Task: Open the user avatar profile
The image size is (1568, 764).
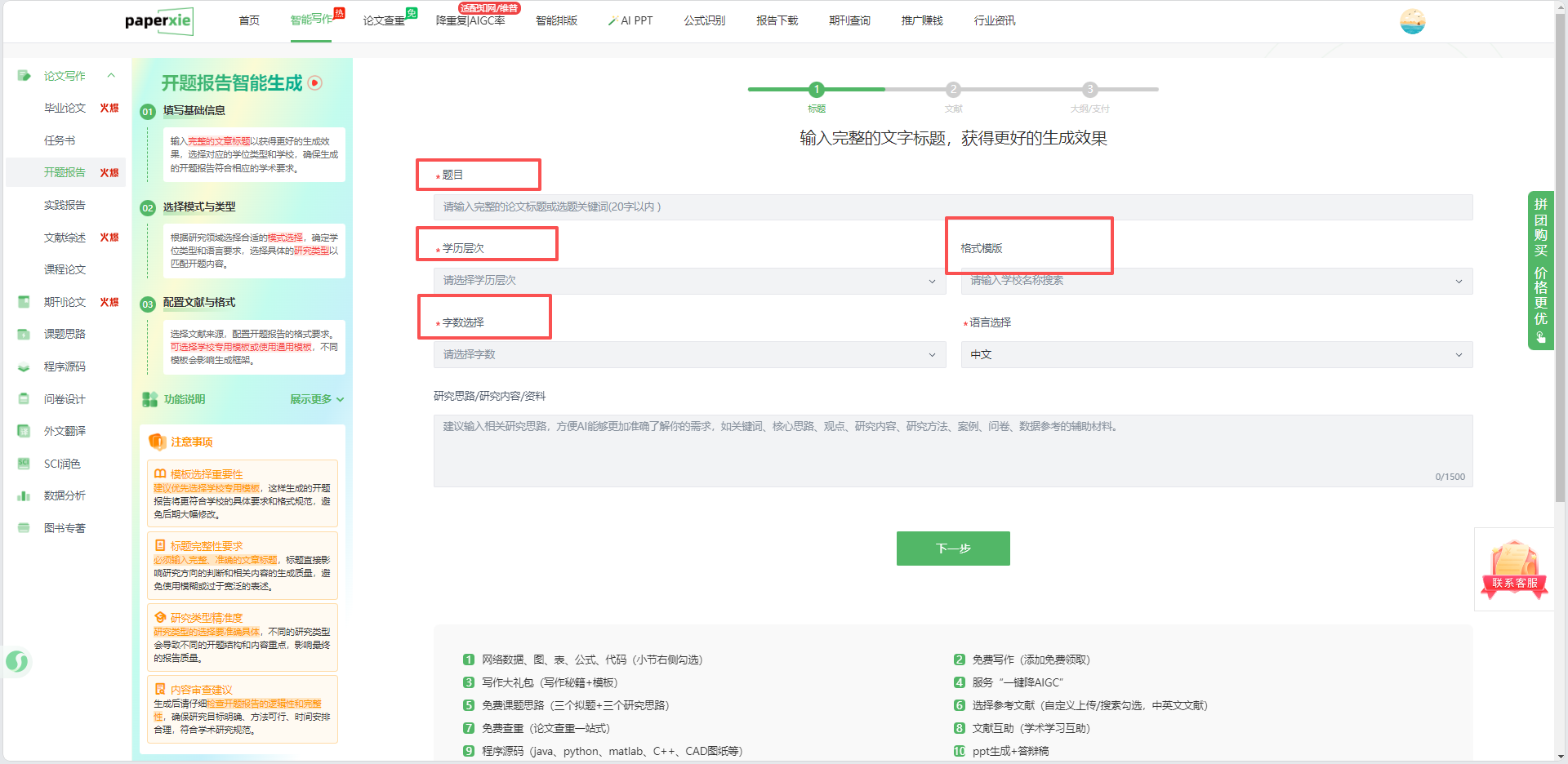Action: pyautogui.click(x=1412, y=21)
